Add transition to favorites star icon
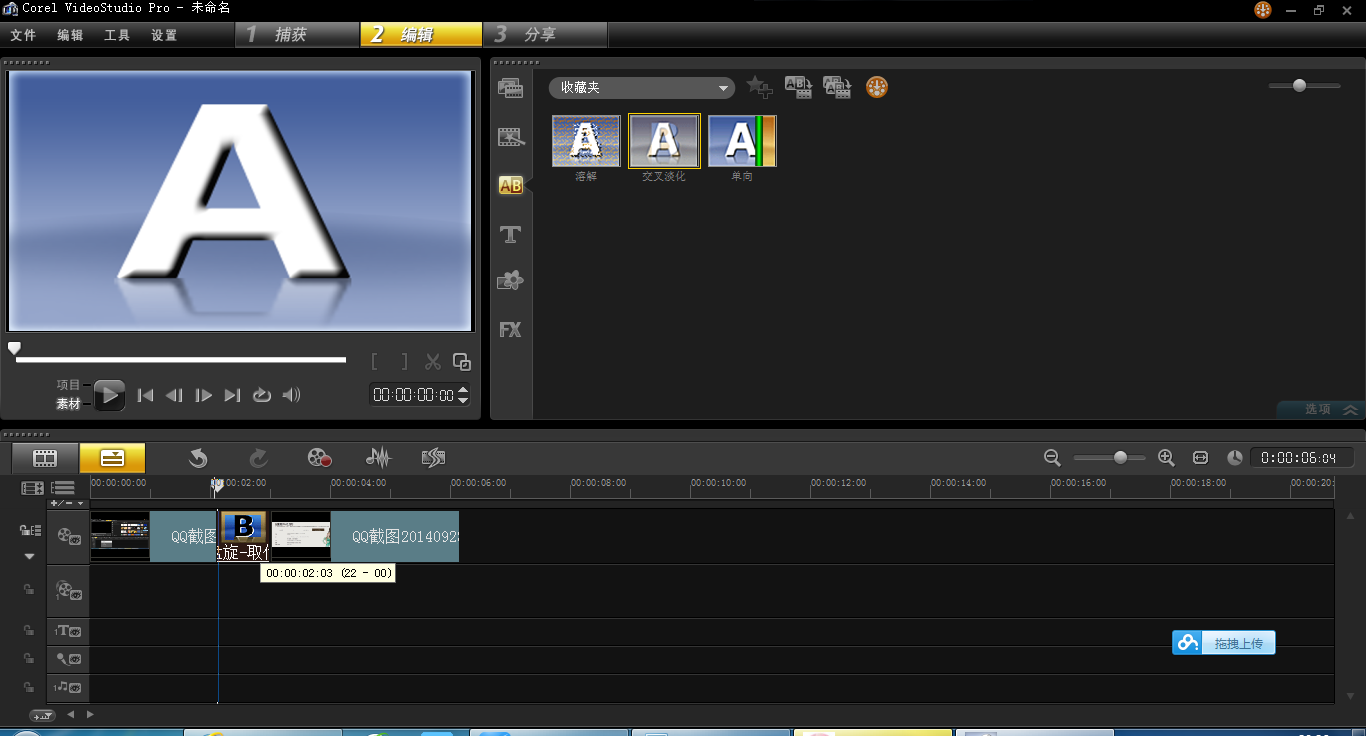The width and height of the screenshot is (1366, 736). coord(760,88)
